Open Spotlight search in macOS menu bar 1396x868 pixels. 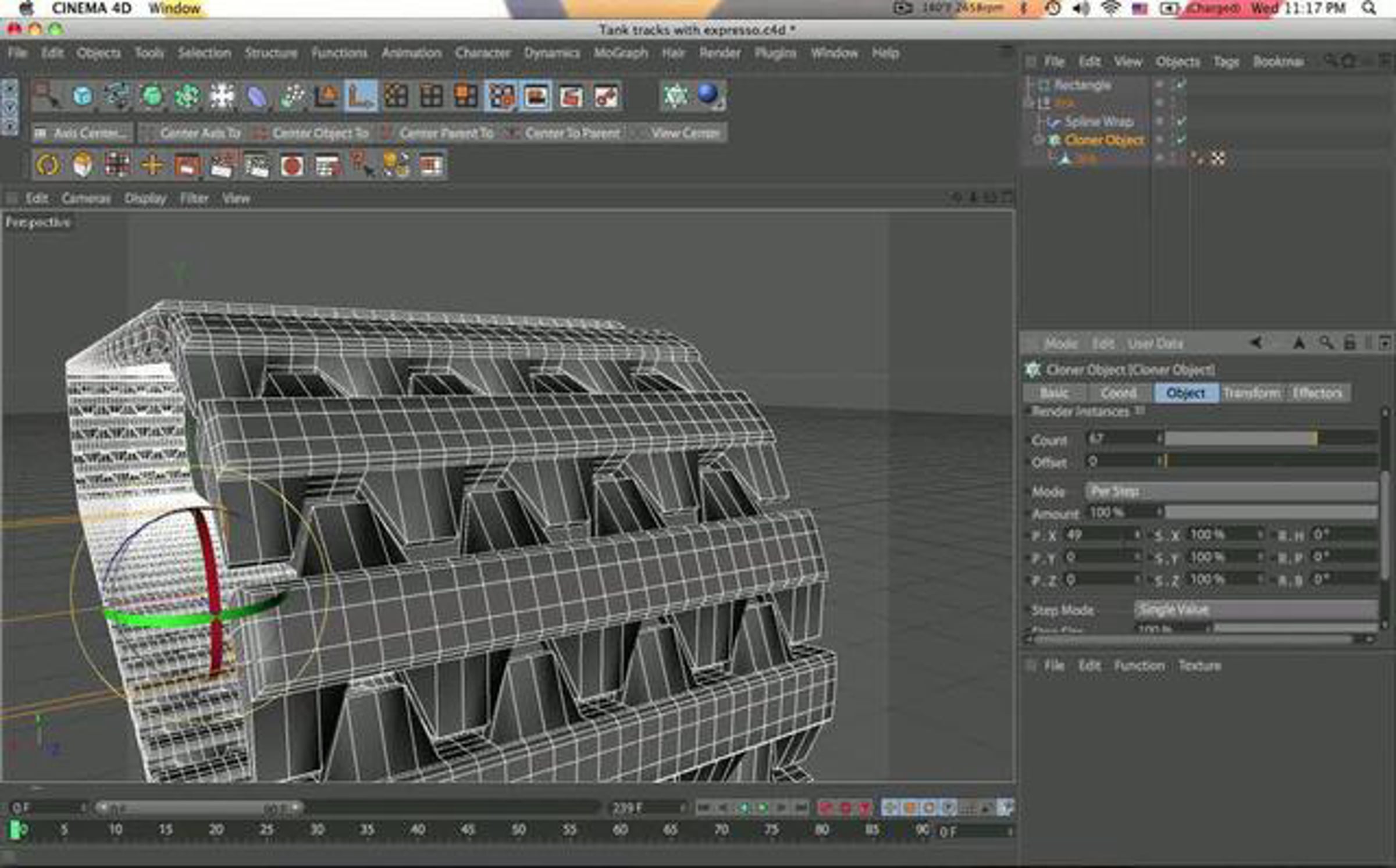point(1369,8)
